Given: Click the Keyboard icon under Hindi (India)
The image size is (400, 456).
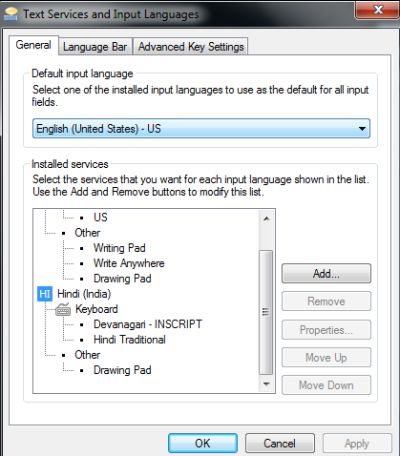Looking at the screenshot, I should (63, 309).
